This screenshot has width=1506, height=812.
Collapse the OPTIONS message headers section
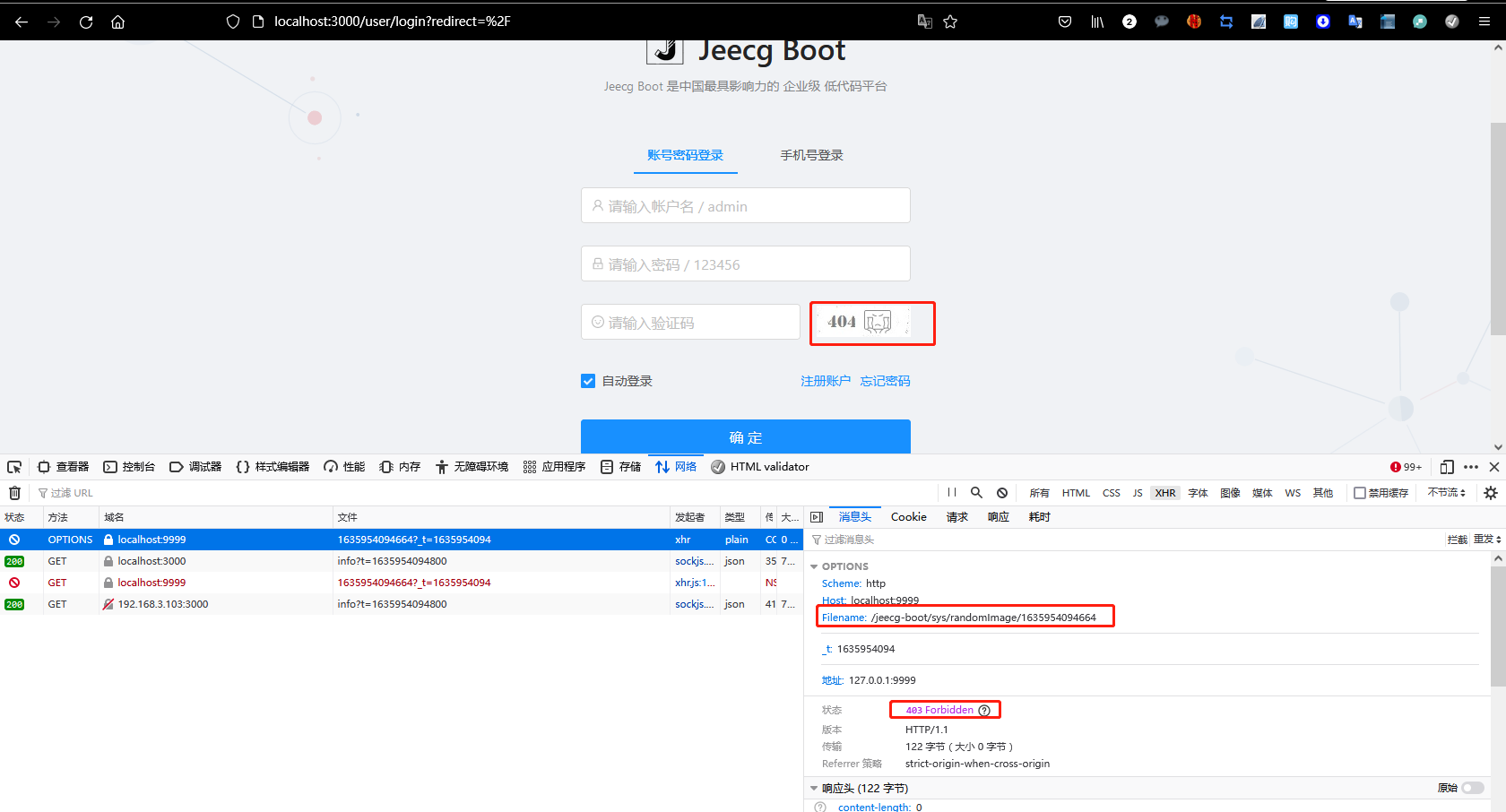(814, 566)
